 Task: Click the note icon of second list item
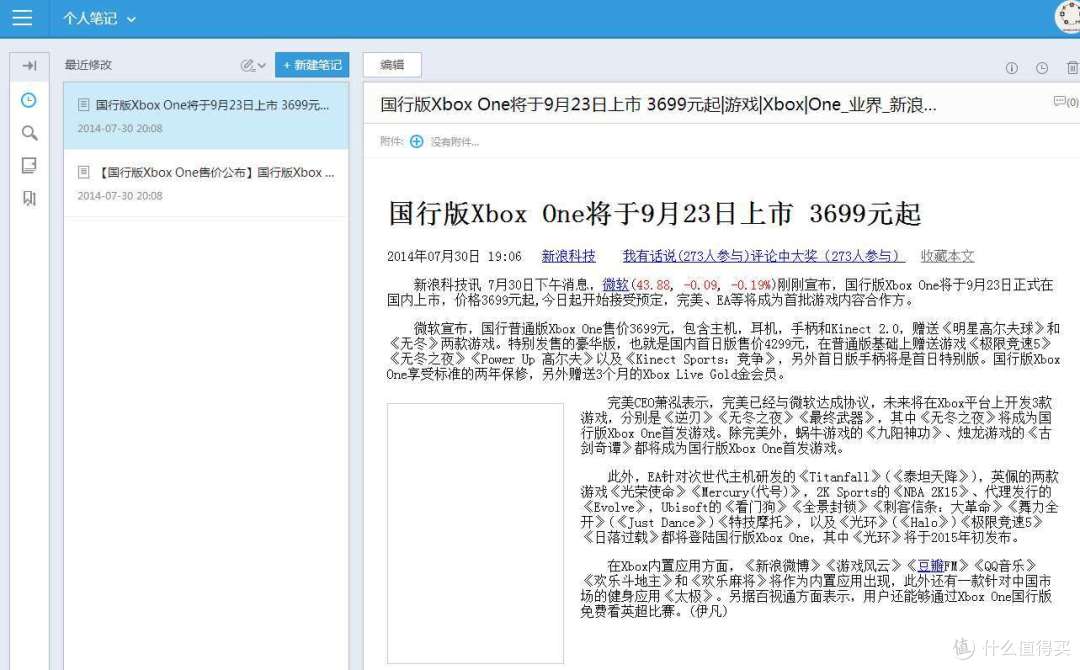[83, 172]
